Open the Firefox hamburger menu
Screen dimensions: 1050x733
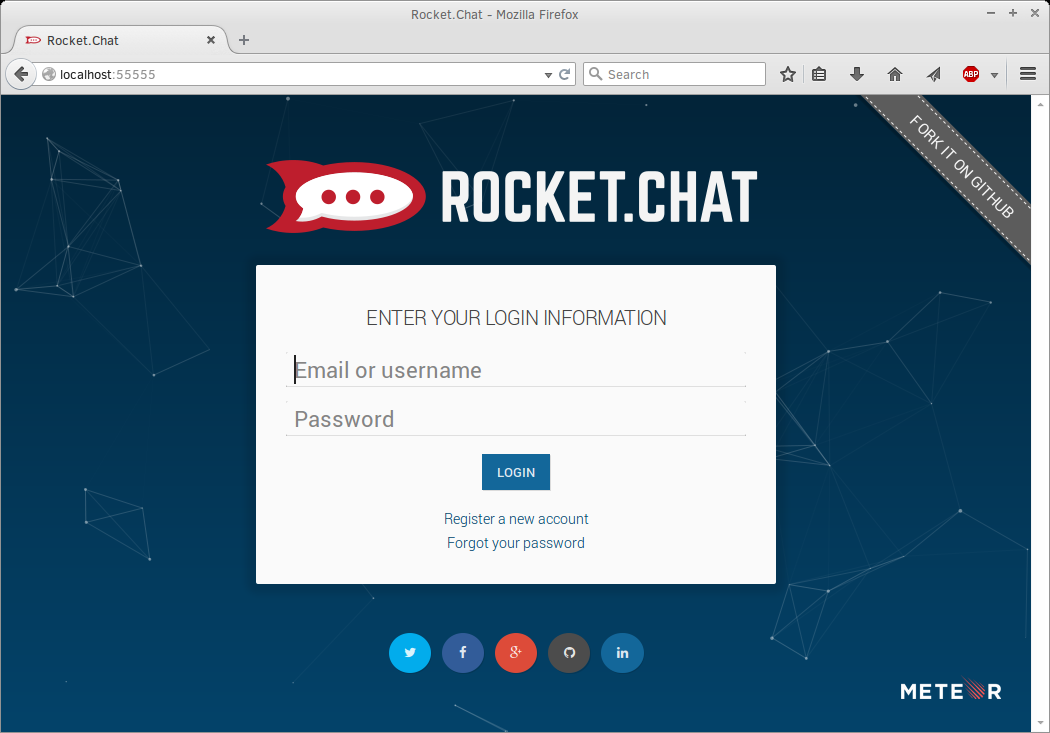pos(1028,74)
